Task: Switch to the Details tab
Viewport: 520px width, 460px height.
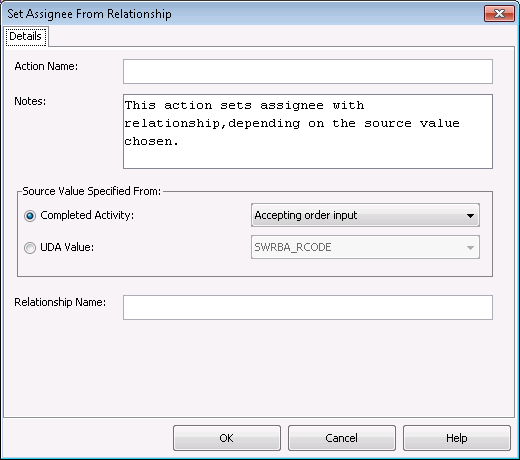Action: (x=26, y=36)
